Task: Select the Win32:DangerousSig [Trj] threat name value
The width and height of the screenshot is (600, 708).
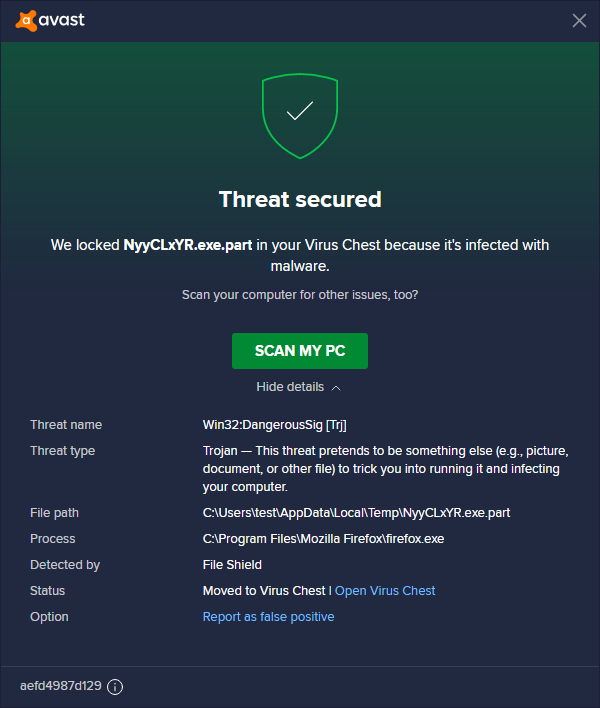Action: [x=275, y=425]
